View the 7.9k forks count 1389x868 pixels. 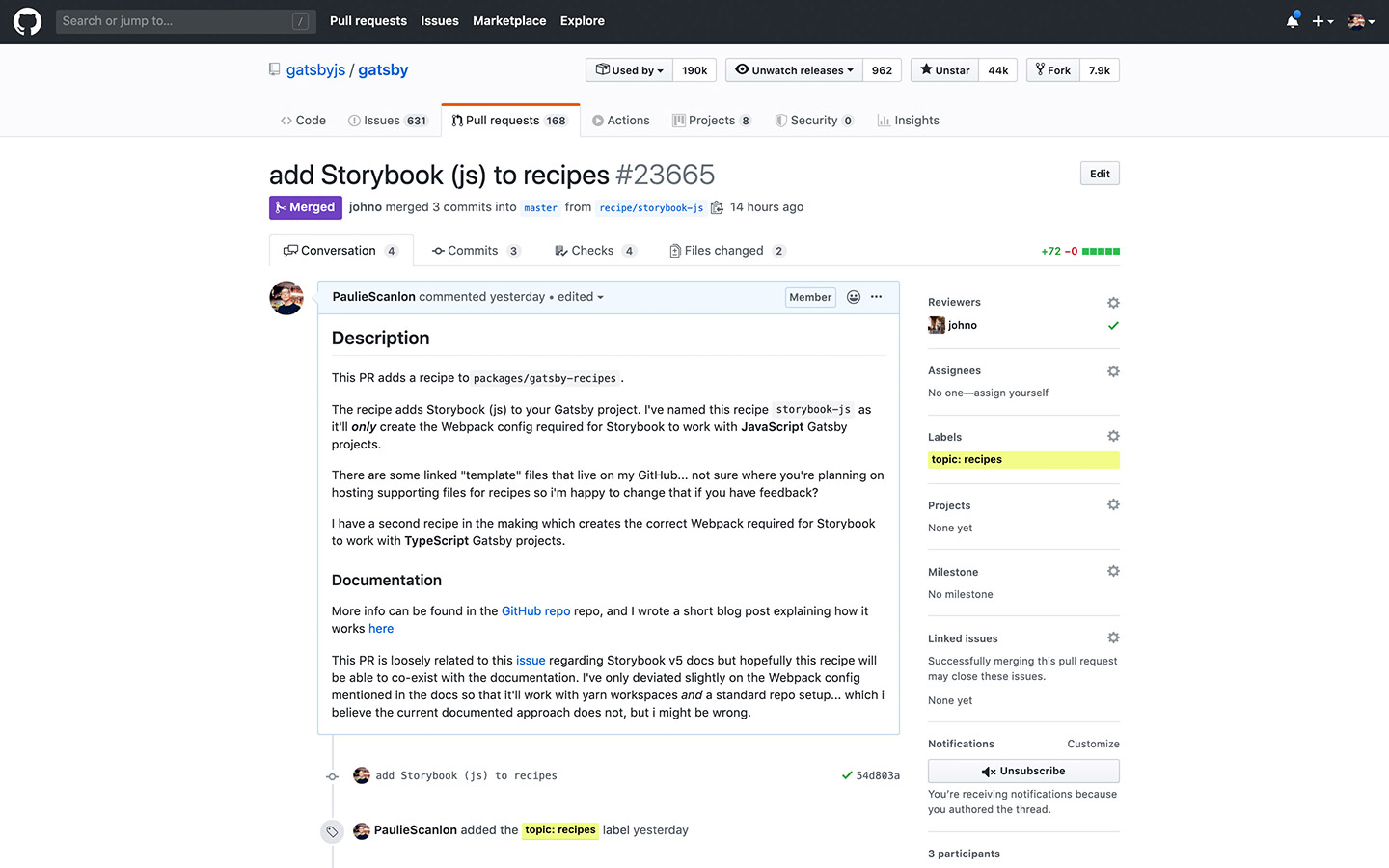(x=1100, y=70)
